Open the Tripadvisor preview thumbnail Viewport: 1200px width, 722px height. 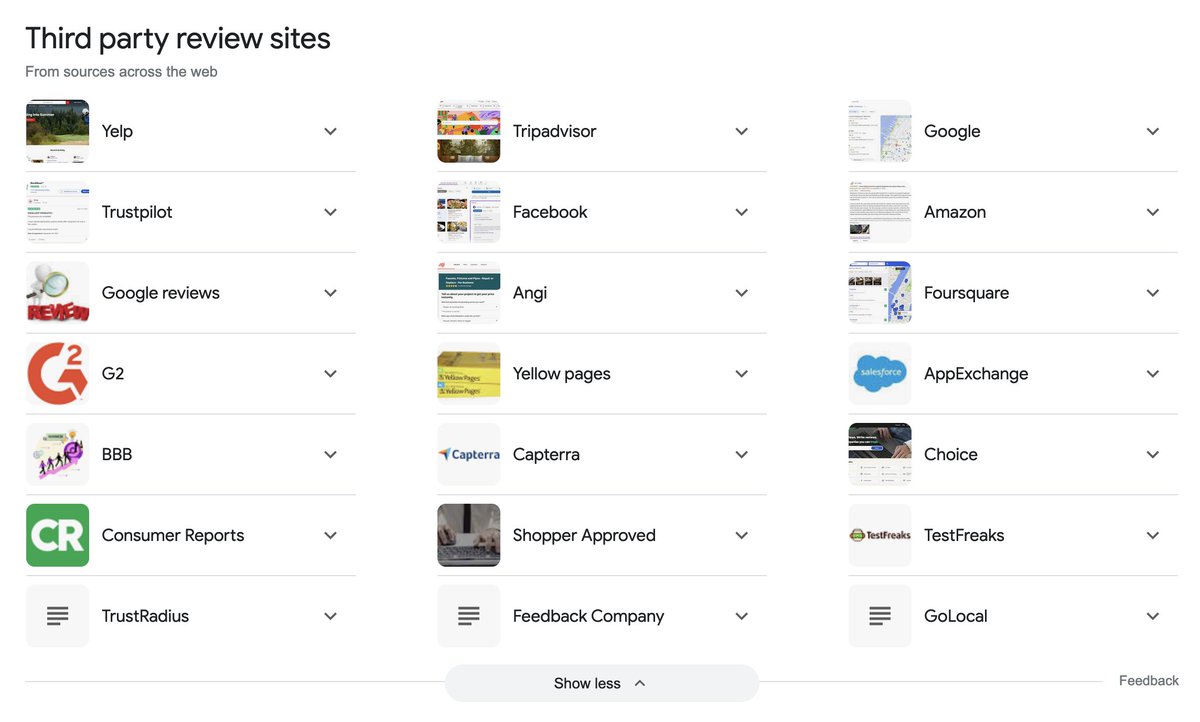click(468, 131)
